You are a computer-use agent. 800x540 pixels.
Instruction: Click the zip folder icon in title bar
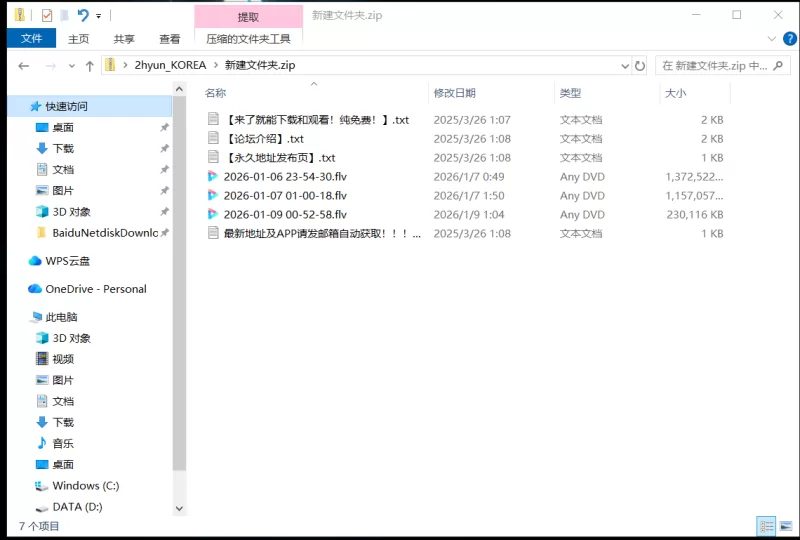(x=19, y=15)
